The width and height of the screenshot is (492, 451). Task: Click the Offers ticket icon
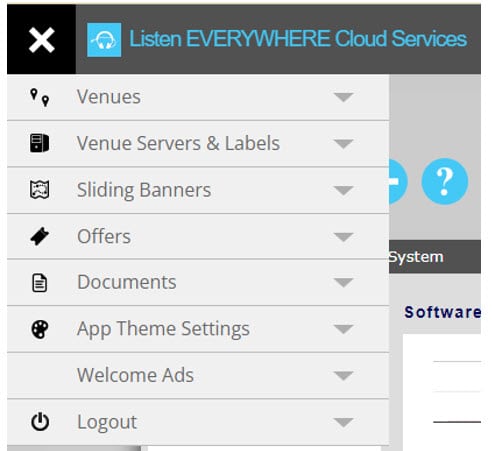(39, 236)
